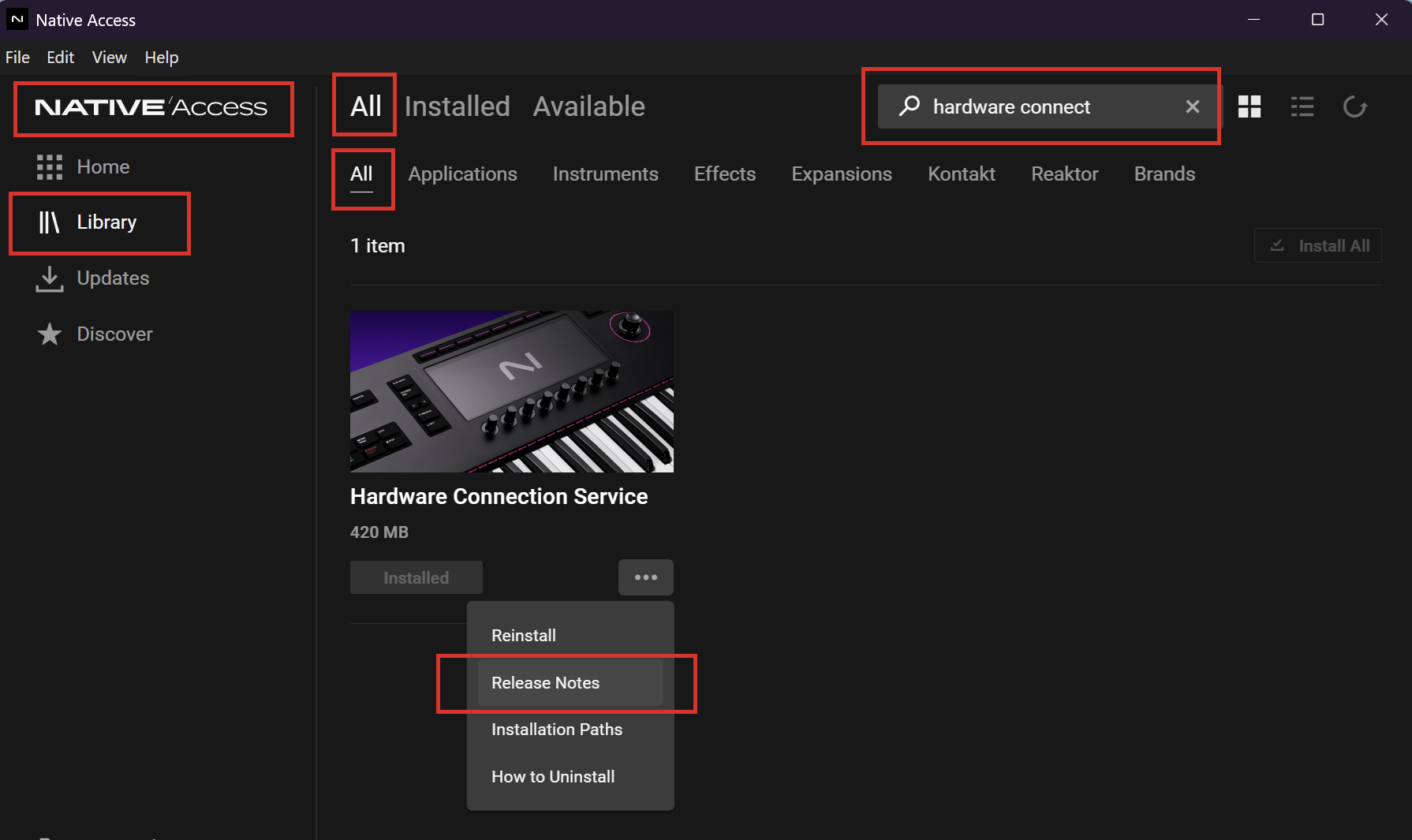The height and width of the screenshot is (840, 1412).
Task: Close the Native Access window
Action: (1381, 20)
